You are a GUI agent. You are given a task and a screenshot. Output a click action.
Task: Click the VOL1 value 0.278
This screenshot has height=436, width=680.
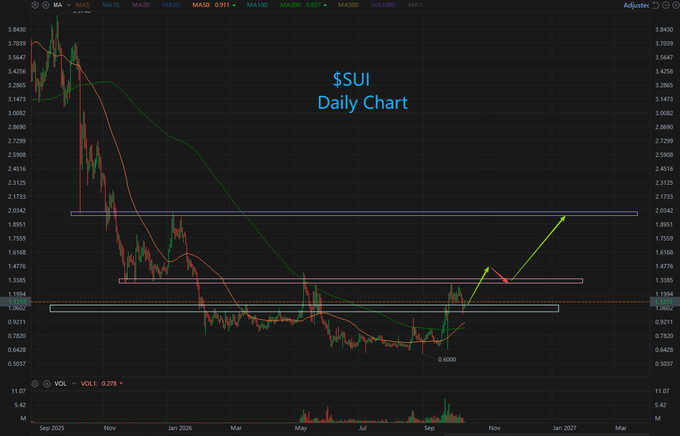109,384
